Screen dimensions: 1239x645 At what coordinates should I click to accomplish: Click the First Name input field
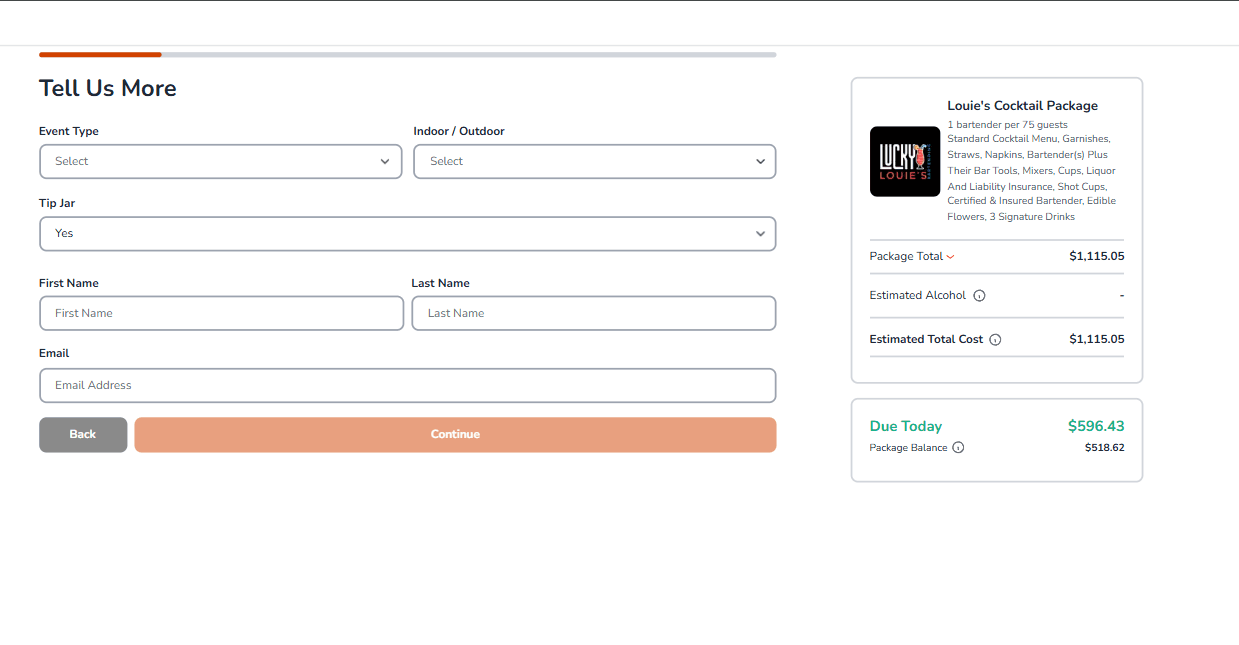tap(221, 313)
